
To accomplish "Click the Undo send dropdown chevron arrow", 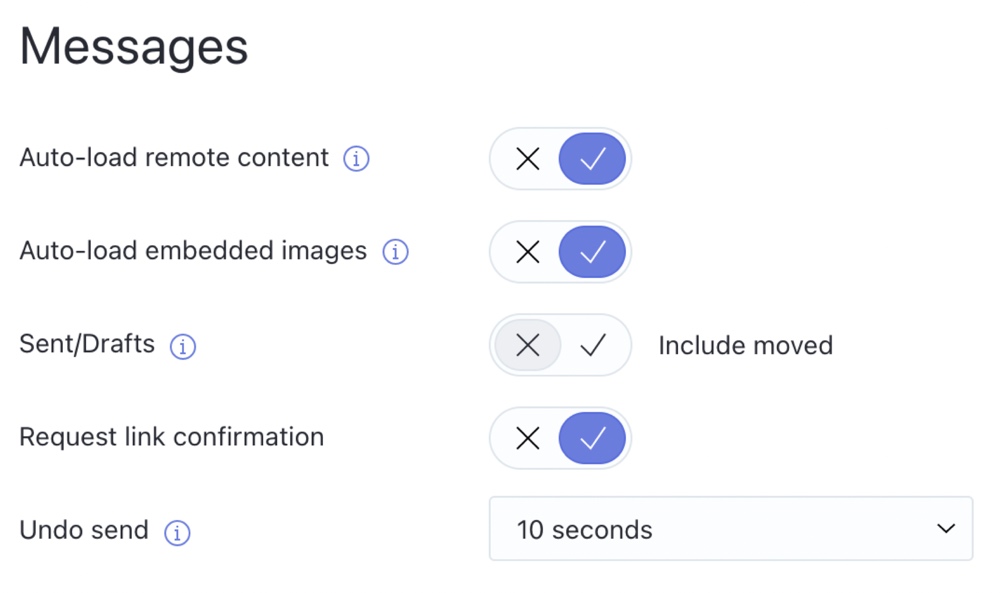I will [946, 529].
